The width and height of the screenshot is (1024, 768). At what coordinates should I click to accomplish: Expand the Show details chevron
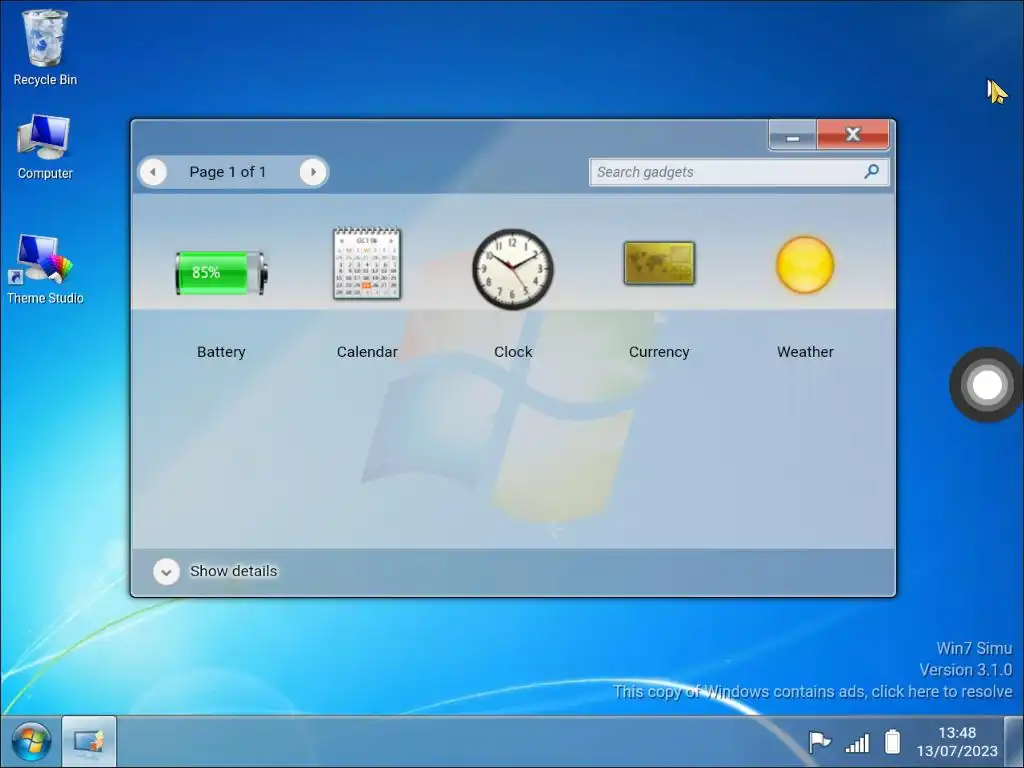[x=167, y=571]
